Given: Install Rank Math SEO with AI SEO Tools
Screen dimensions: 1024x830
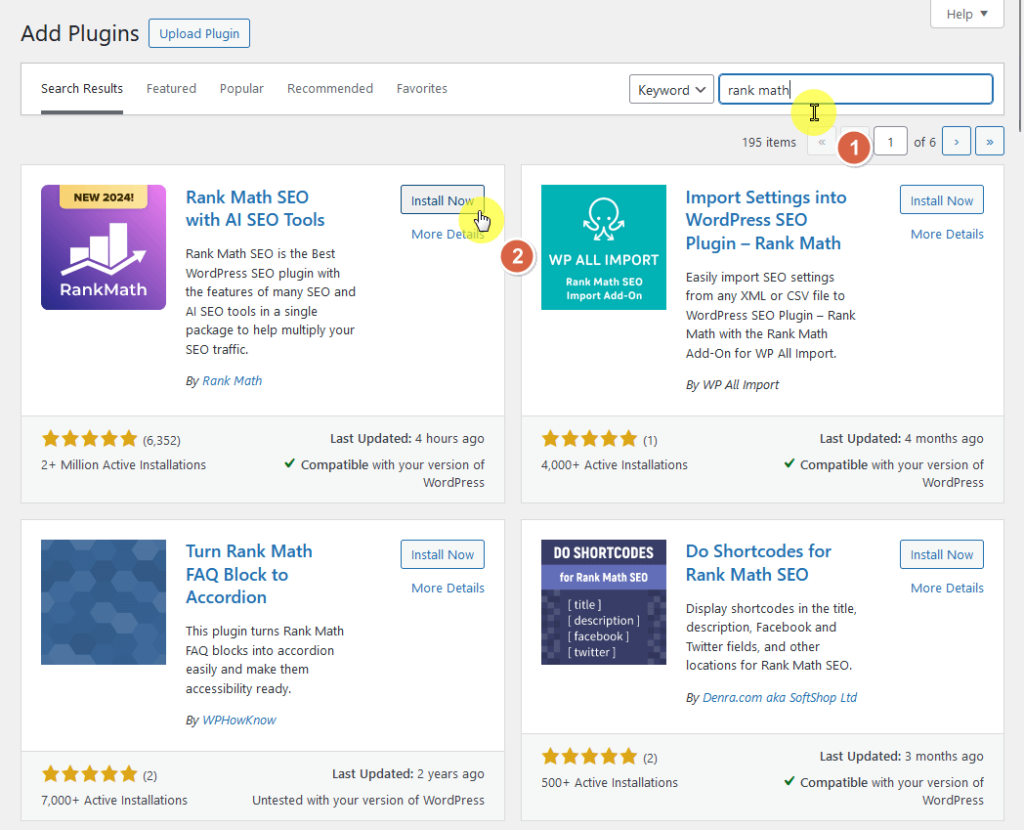Looking at the screenshot, I should click(x=442, y=200).
